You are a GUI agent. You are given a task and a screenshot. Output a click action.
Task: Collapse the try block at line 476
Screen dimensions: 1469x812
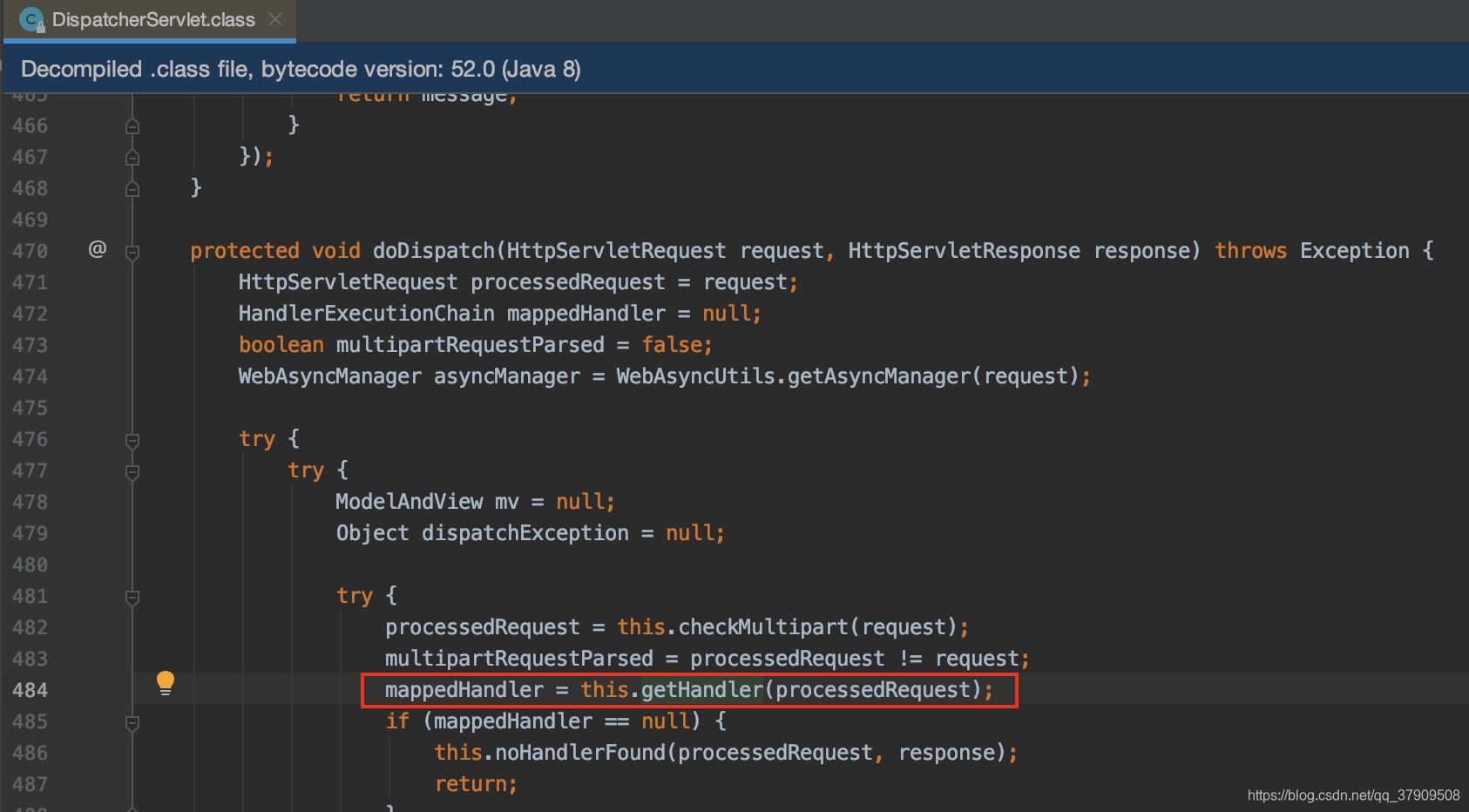tap(132, 441)
